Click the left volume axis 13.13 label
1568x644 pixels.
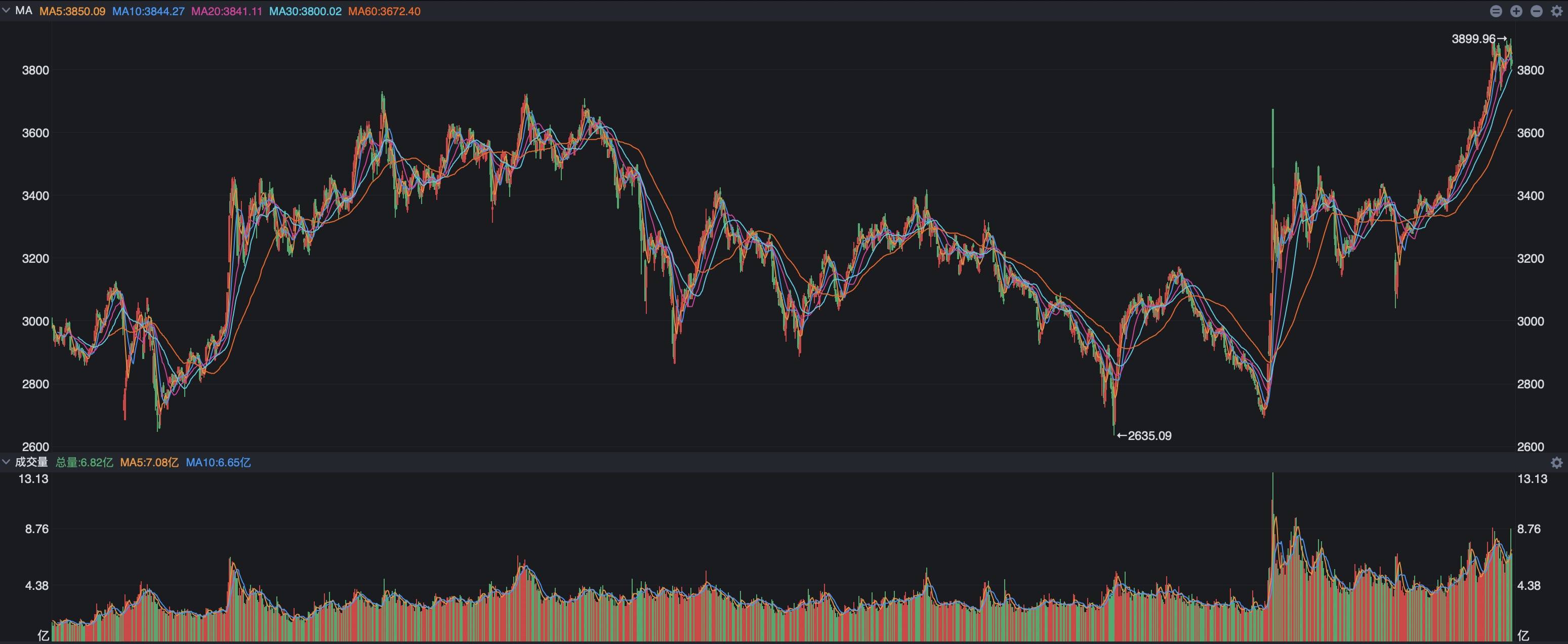pyautogui.click(x=33, y=479)
